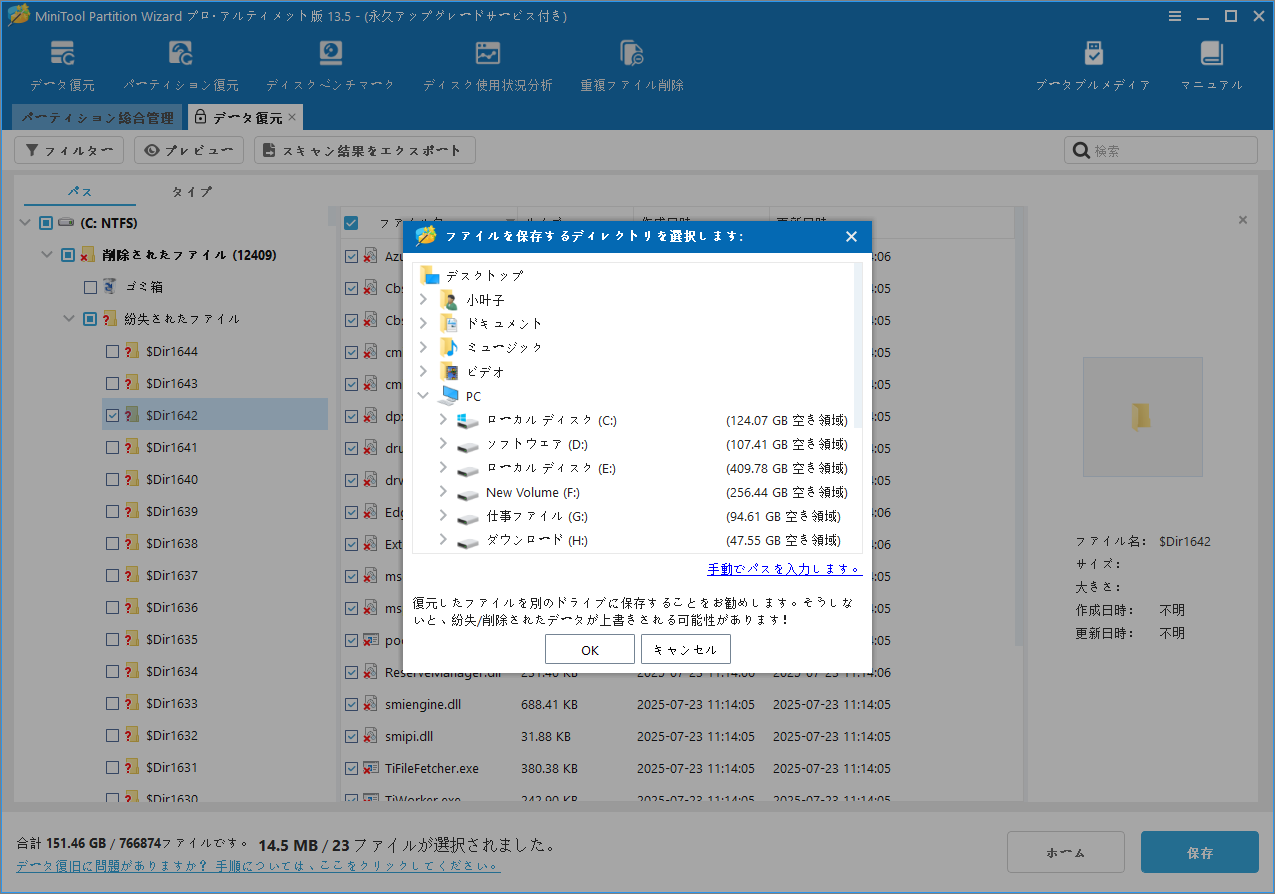Open ディスク使用状況分析 tool
Image resolution: width=1275 pixels, height=894 pixels.
(x=488, y=63)
